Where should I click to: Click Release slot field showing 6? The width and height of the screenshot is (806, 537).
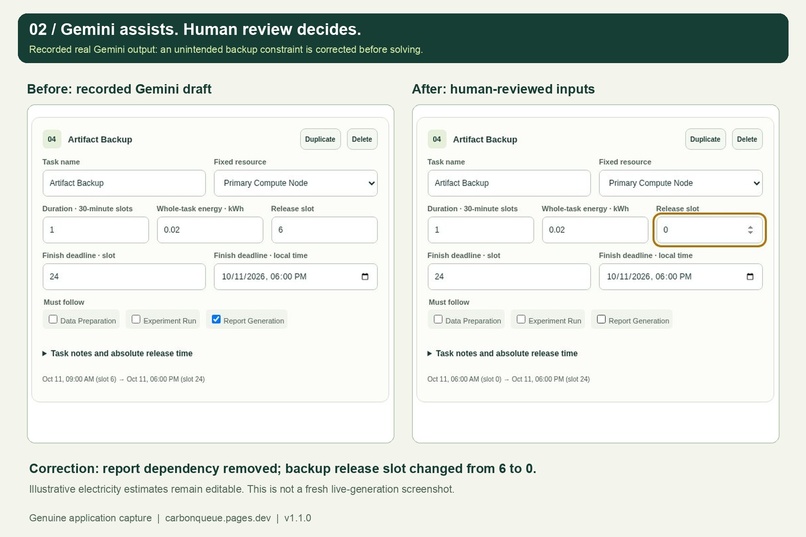(324, 230)
